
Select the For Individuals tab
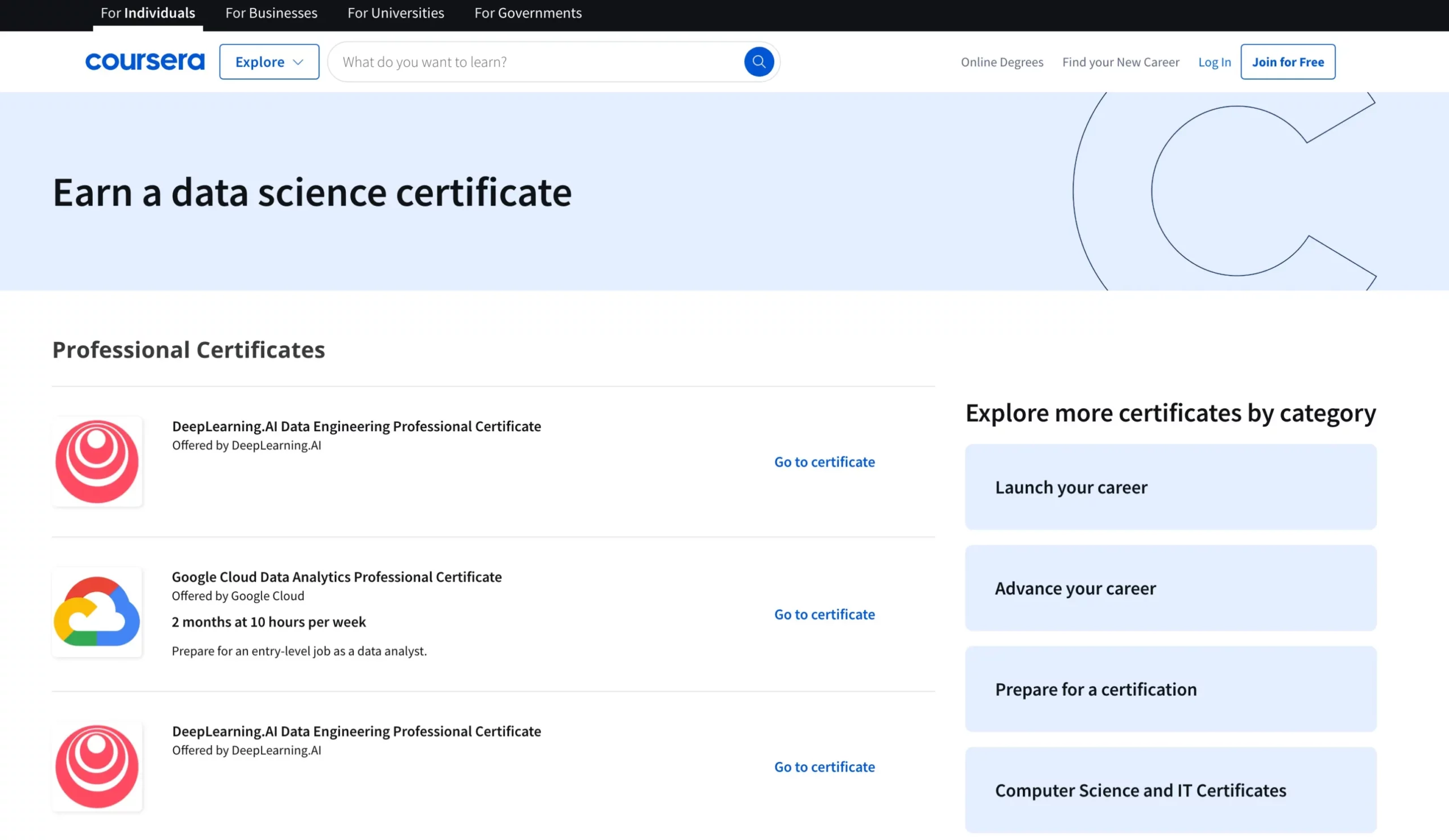tap(148, 12)
